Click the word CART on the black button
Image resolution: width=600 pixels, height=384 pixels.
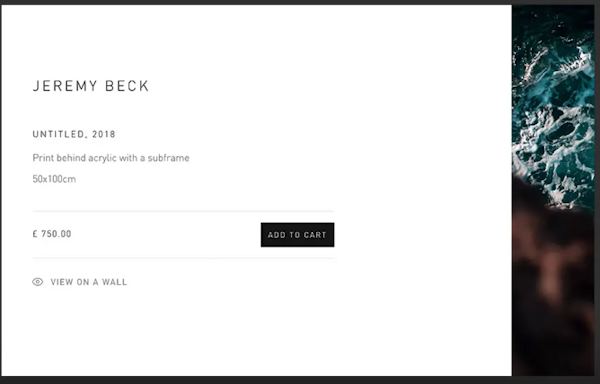pos(315,235)
